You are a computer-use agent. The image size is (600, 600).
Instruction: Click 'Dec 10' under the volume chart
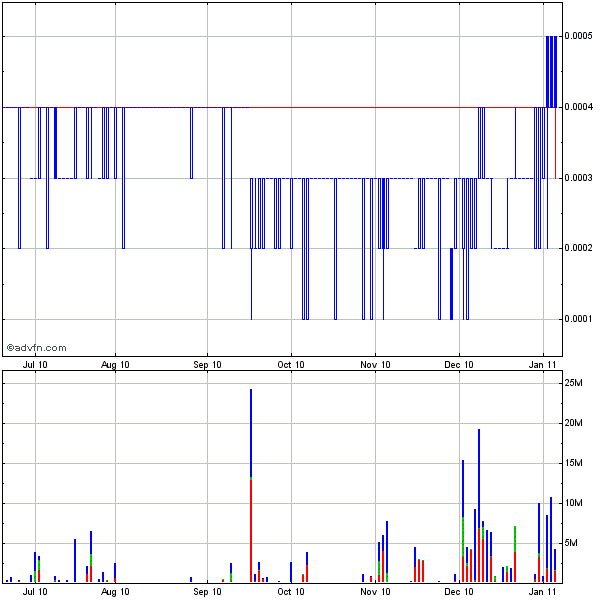(x=459, y=592)
